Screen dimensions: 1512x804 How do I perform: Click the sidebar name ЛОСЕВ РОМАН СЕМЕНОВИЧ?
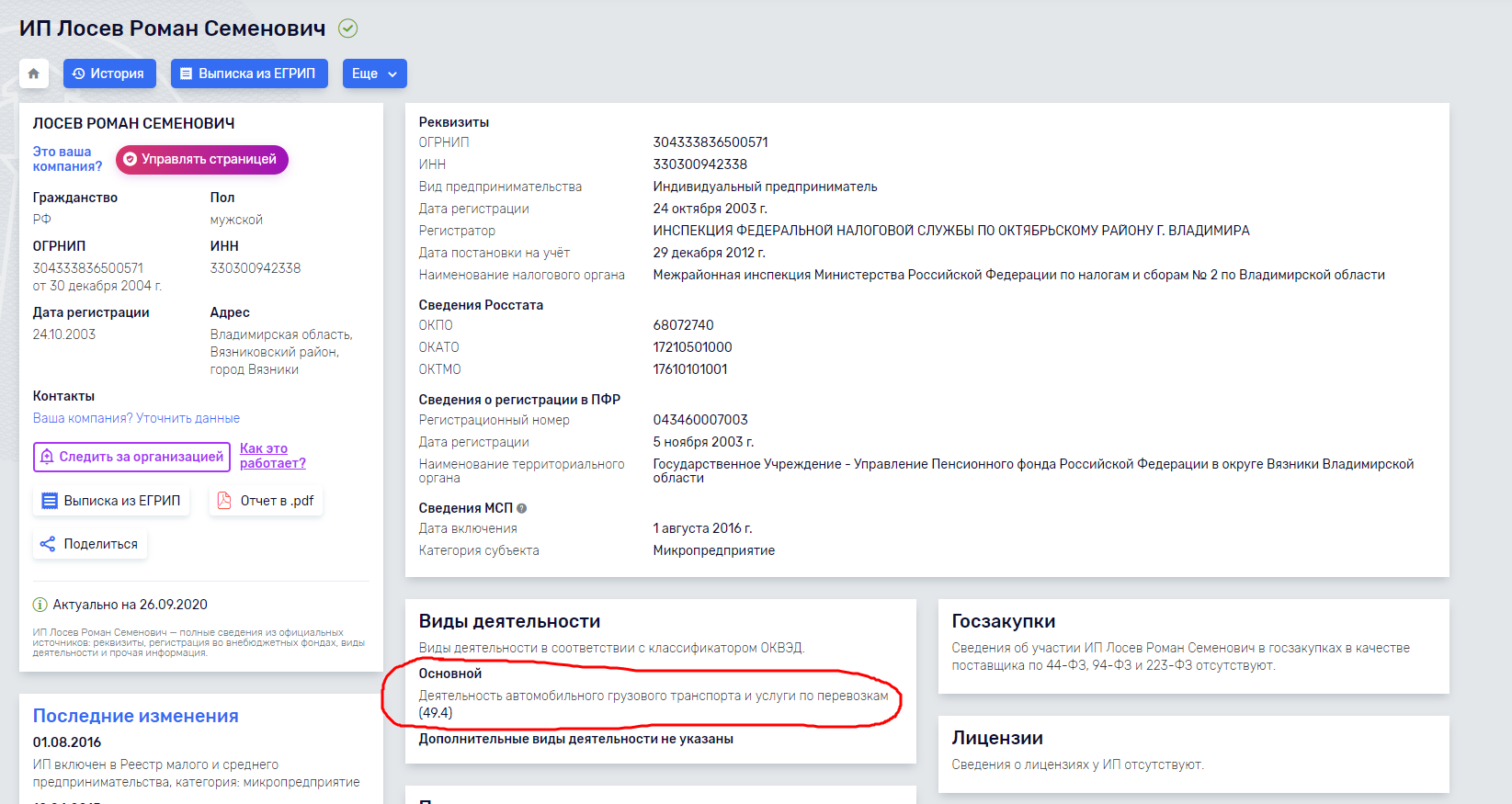pos(134,123)
